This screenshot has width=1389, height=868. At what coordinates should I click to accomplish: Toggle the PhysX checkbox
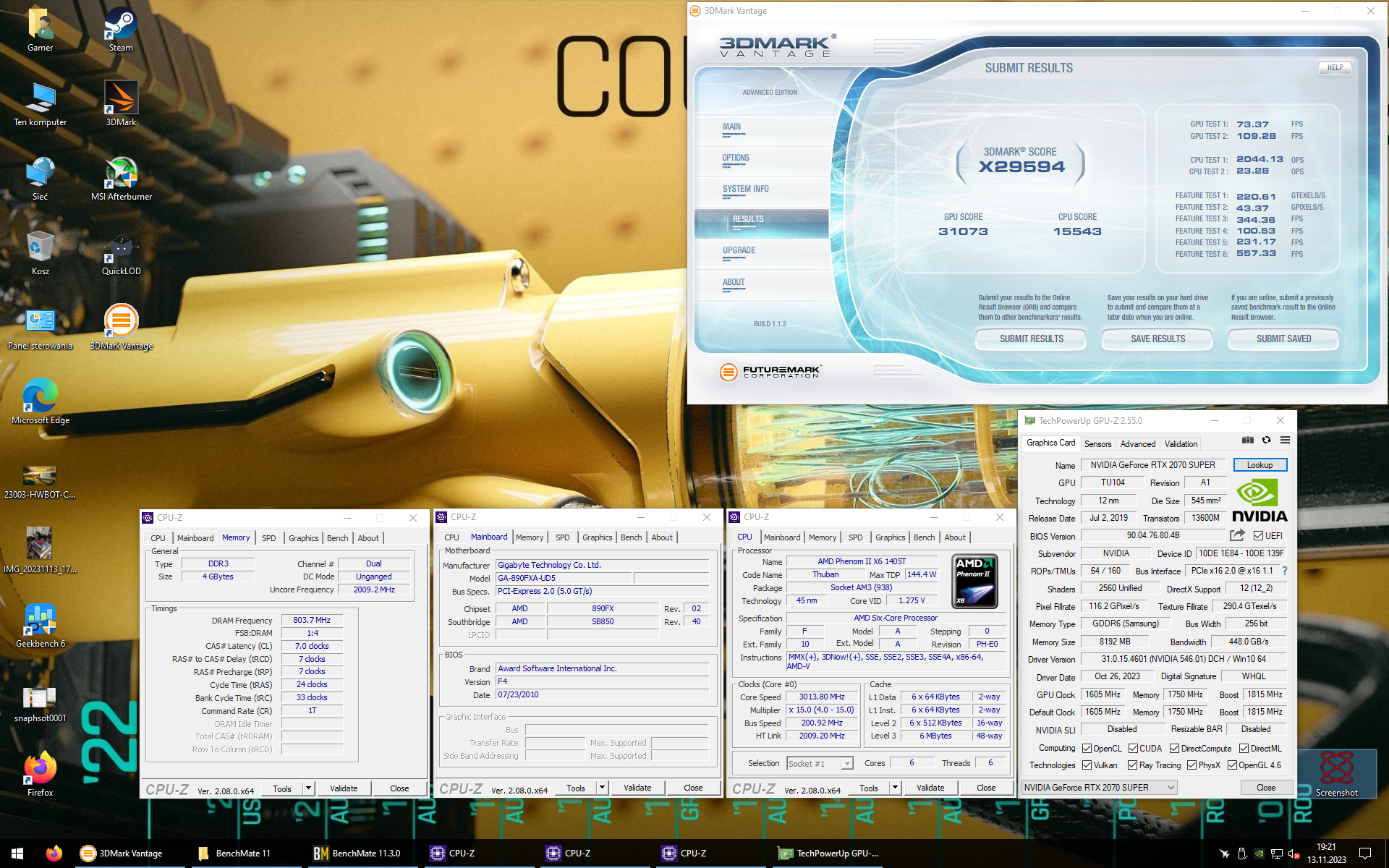click(1192, 765)
